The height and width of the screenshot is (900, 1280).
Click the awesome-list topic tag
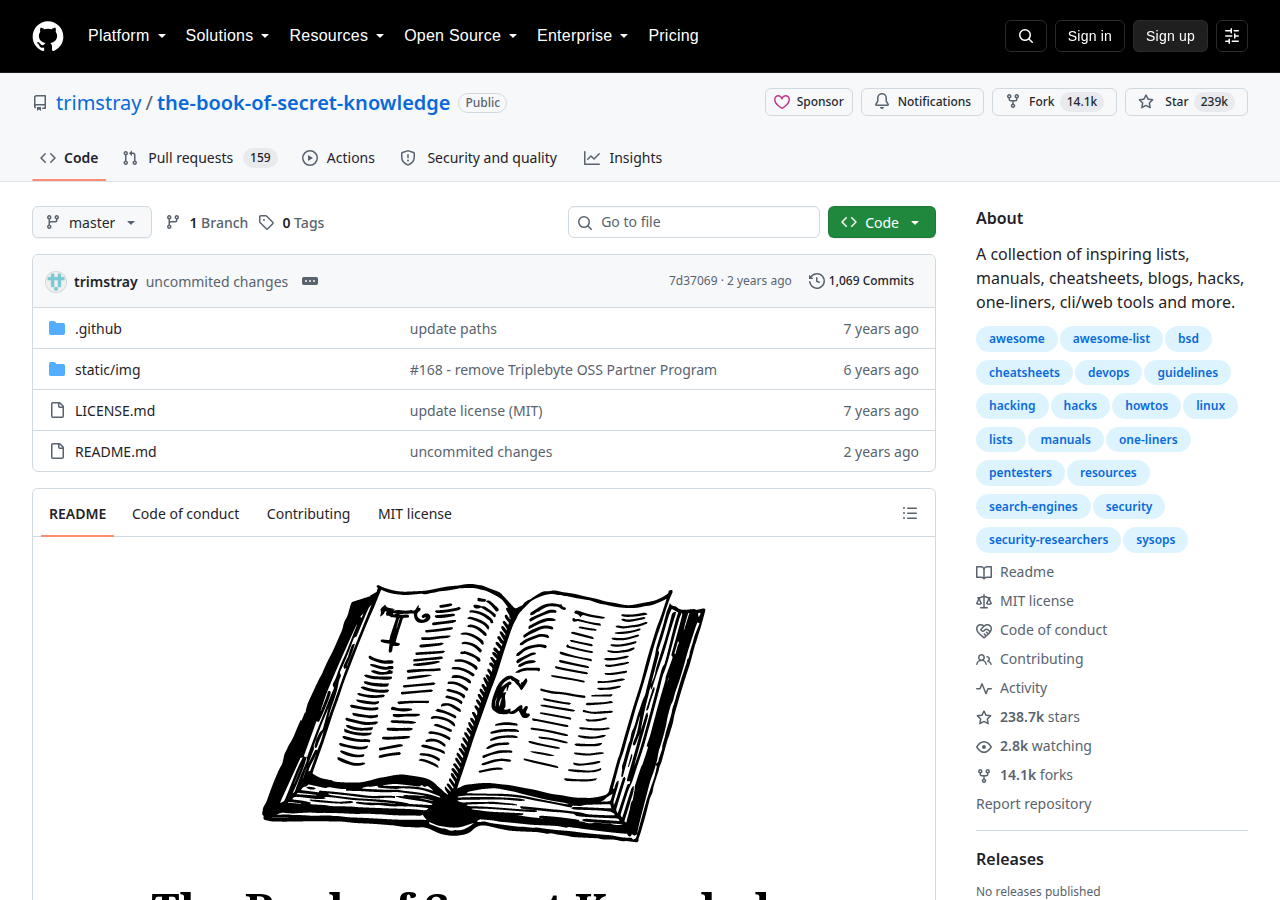(1111, 339)
